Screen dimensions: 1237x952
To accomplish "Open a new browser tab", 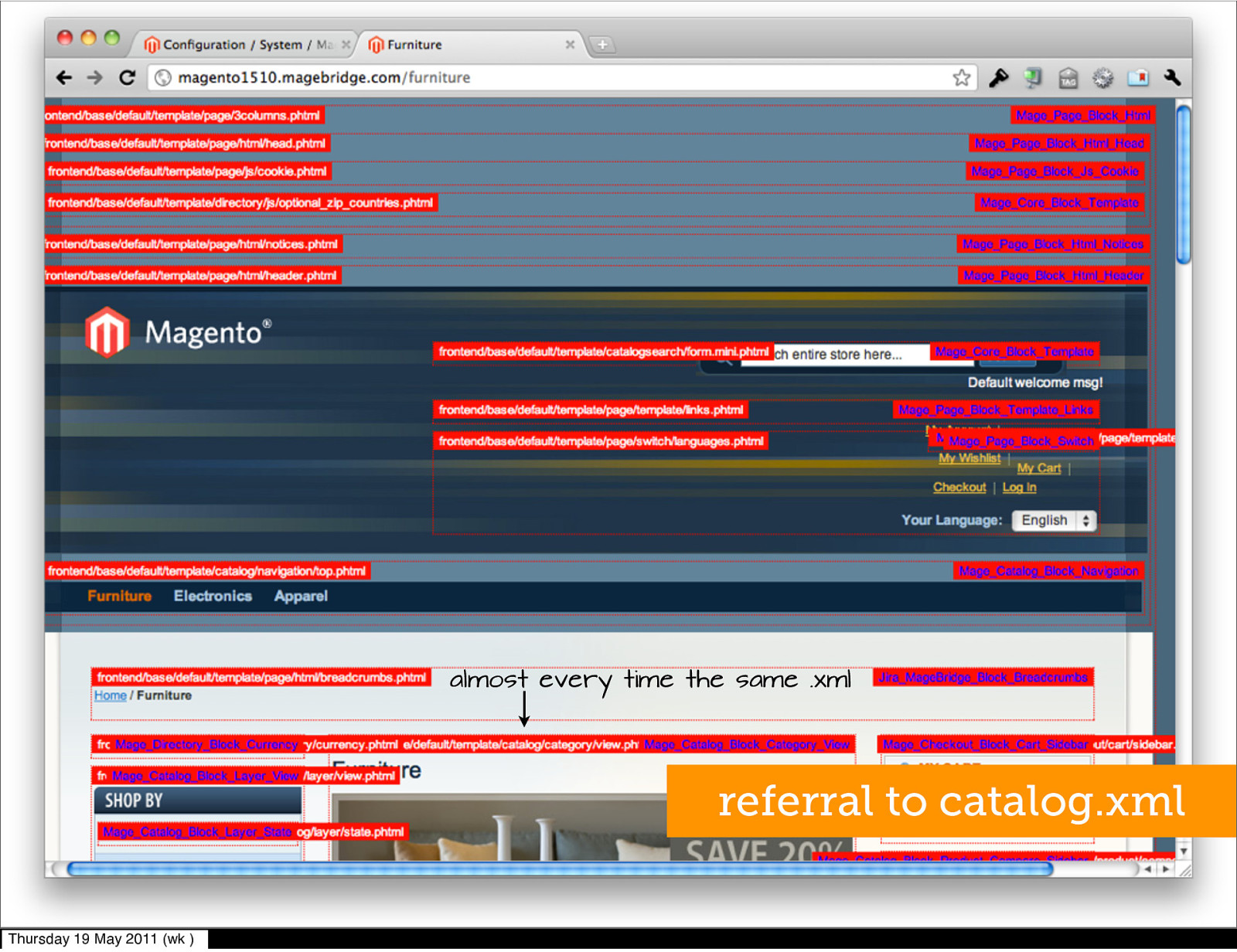I will pyautogui.click(x=602, y=45).
